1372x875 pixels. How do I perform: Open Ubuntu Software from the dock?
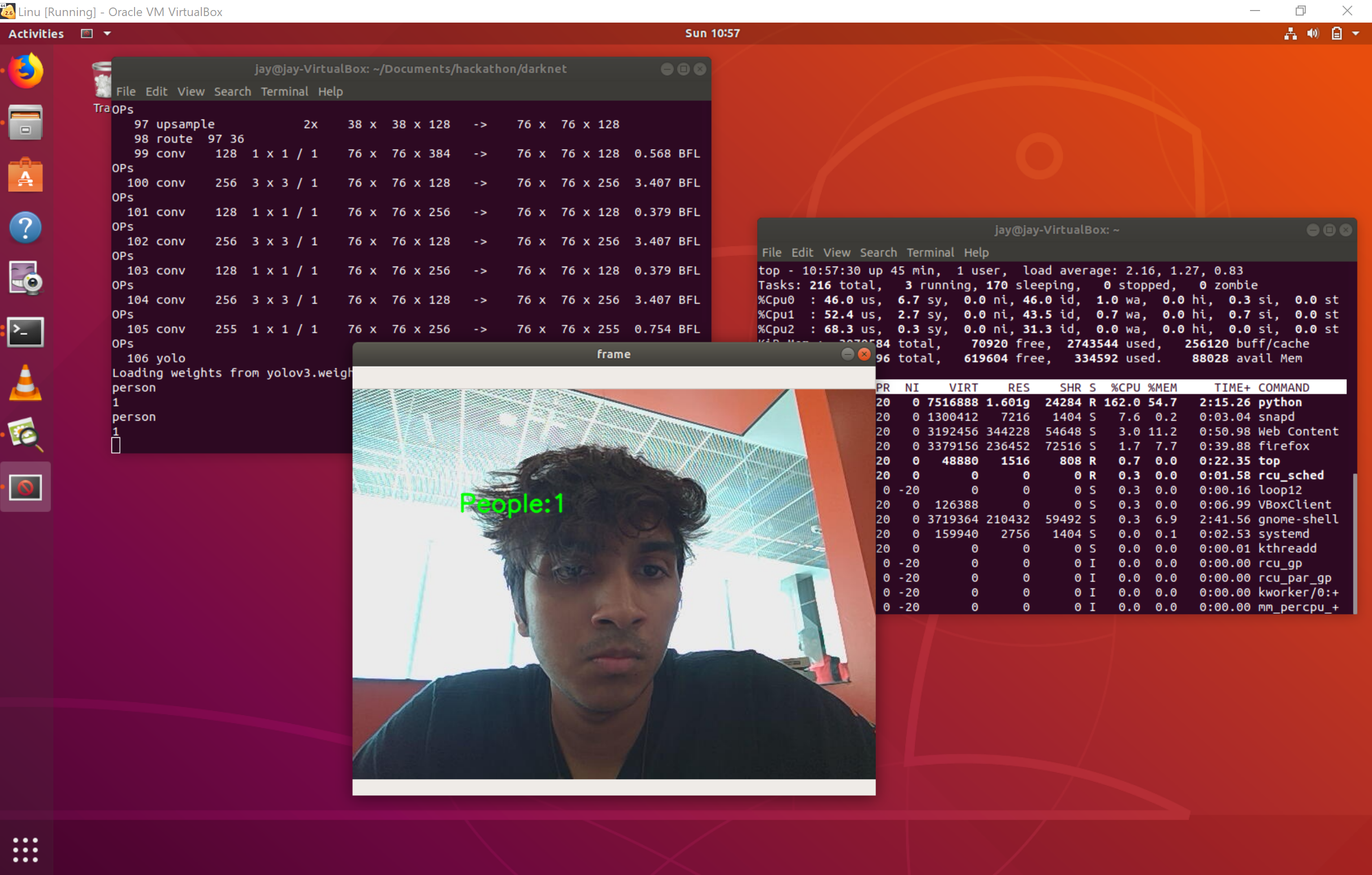(26, 175)
